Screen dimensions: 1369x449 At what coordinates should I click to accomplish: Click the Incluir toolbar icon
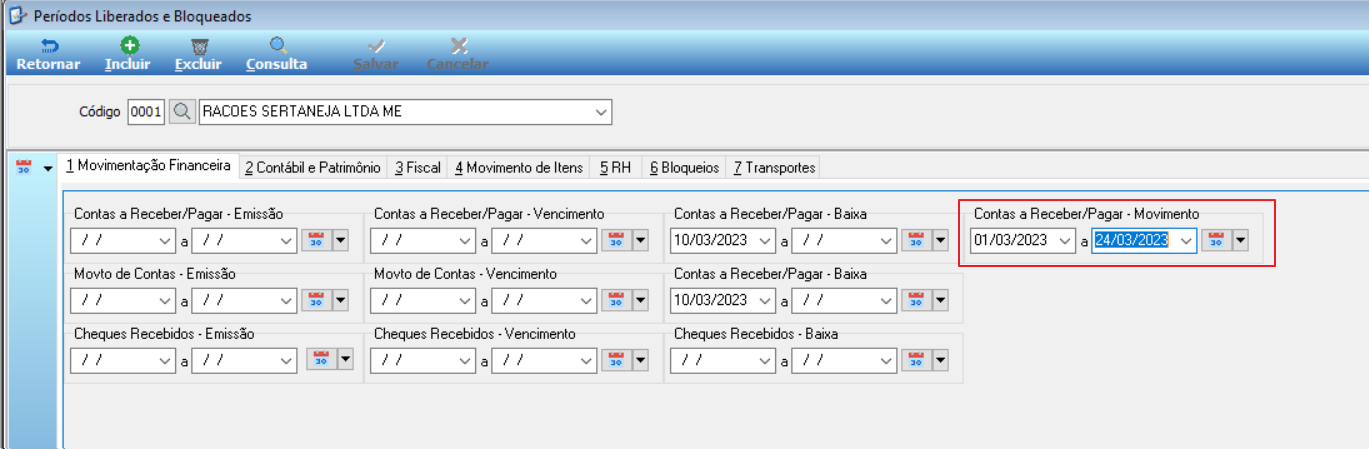[x=129, y=46]
